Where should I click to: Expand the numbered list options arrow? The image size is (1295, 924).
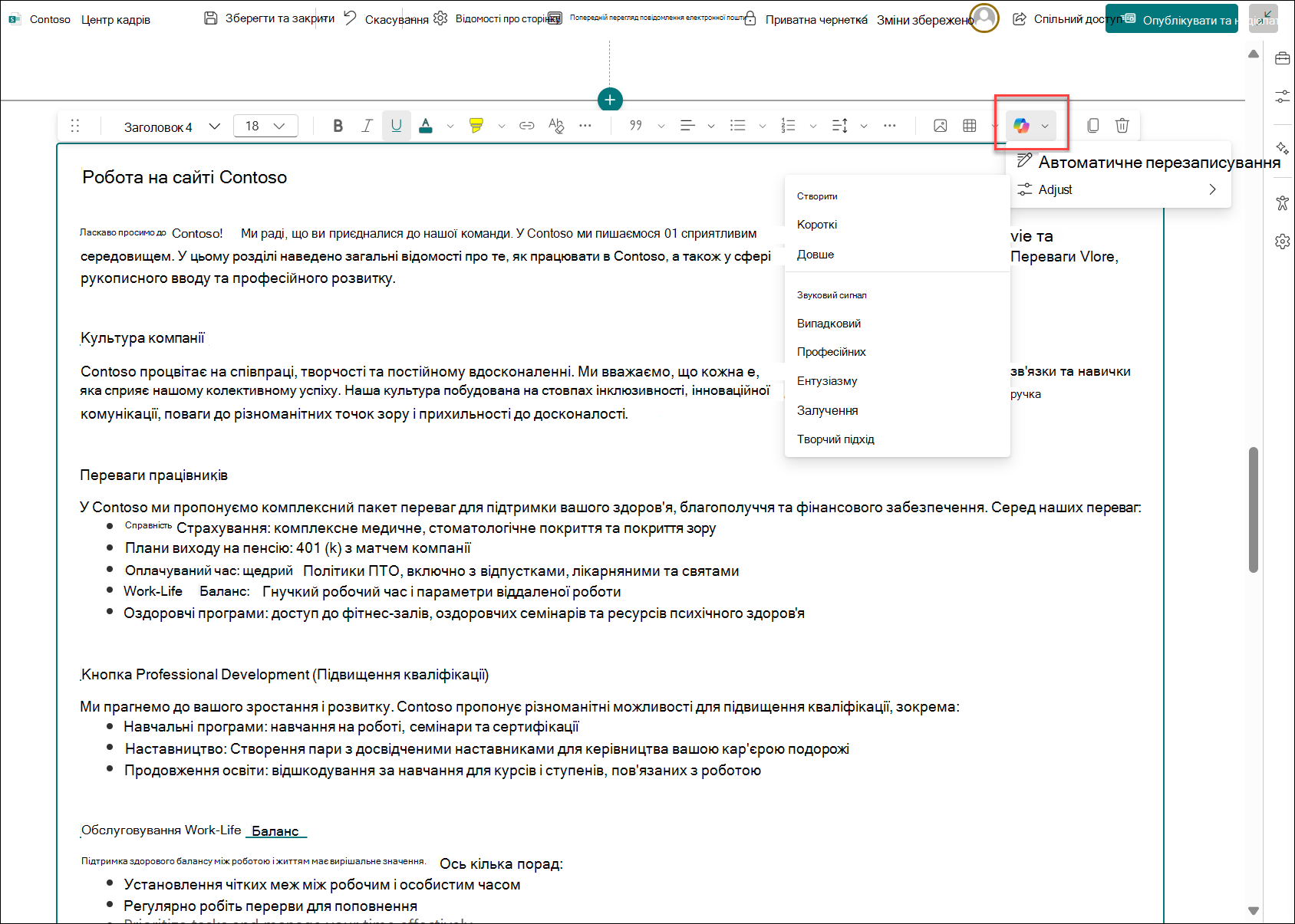(x=813, y=126)
